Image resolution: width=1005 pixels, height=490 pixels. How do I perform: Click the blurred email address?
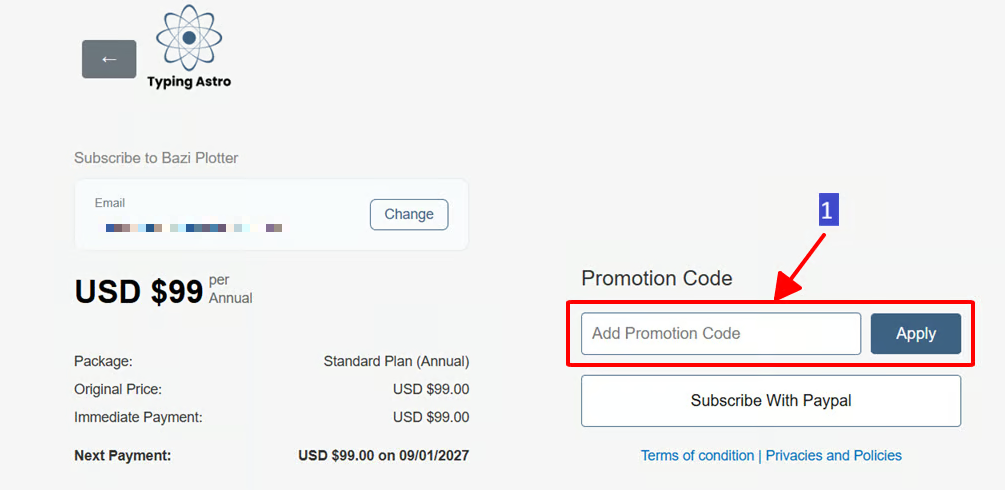(194, 228)
